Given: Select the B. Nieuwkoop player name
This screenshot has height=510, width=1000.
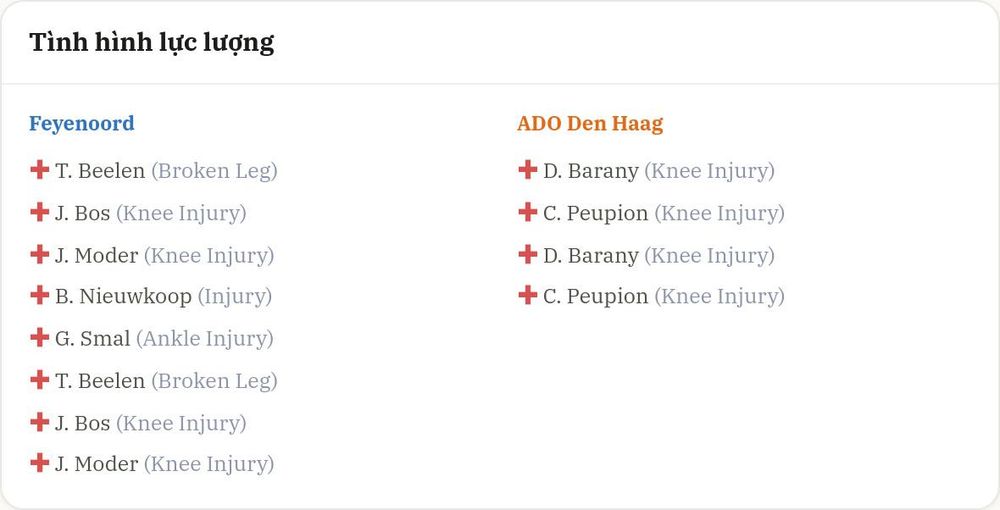Looking at the screenshot, I should click(x=123, y=296).
